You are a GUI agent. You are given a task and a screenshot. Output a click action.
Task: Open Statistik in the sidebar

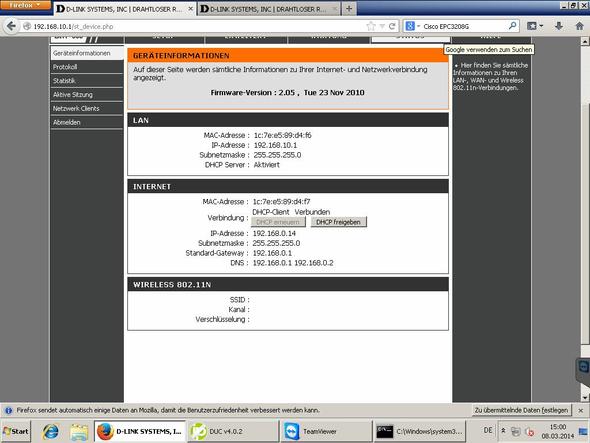pyautogui.click(x=87, y=81)
